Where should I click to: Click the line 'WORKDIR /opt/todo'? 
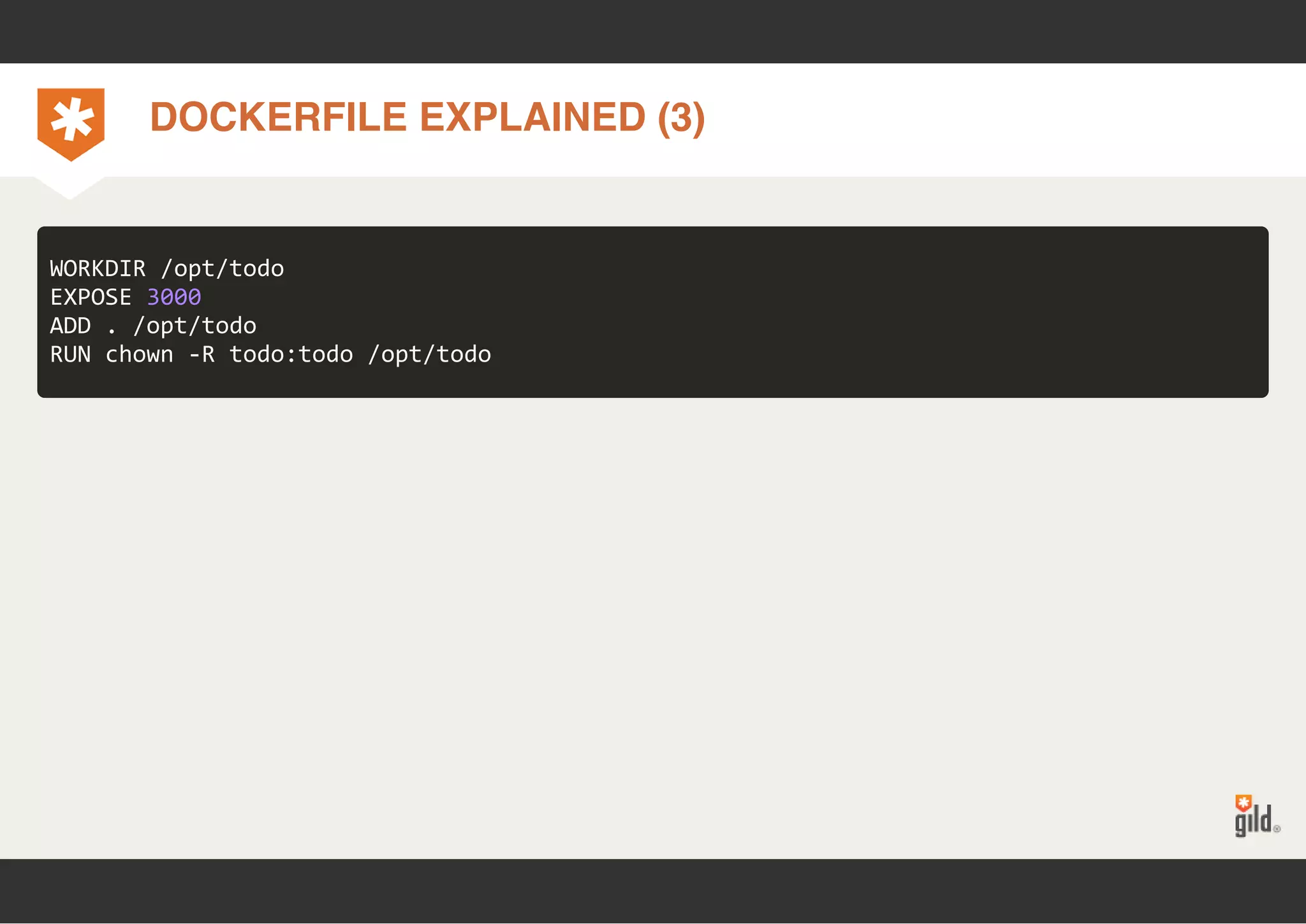pos(167,268)
